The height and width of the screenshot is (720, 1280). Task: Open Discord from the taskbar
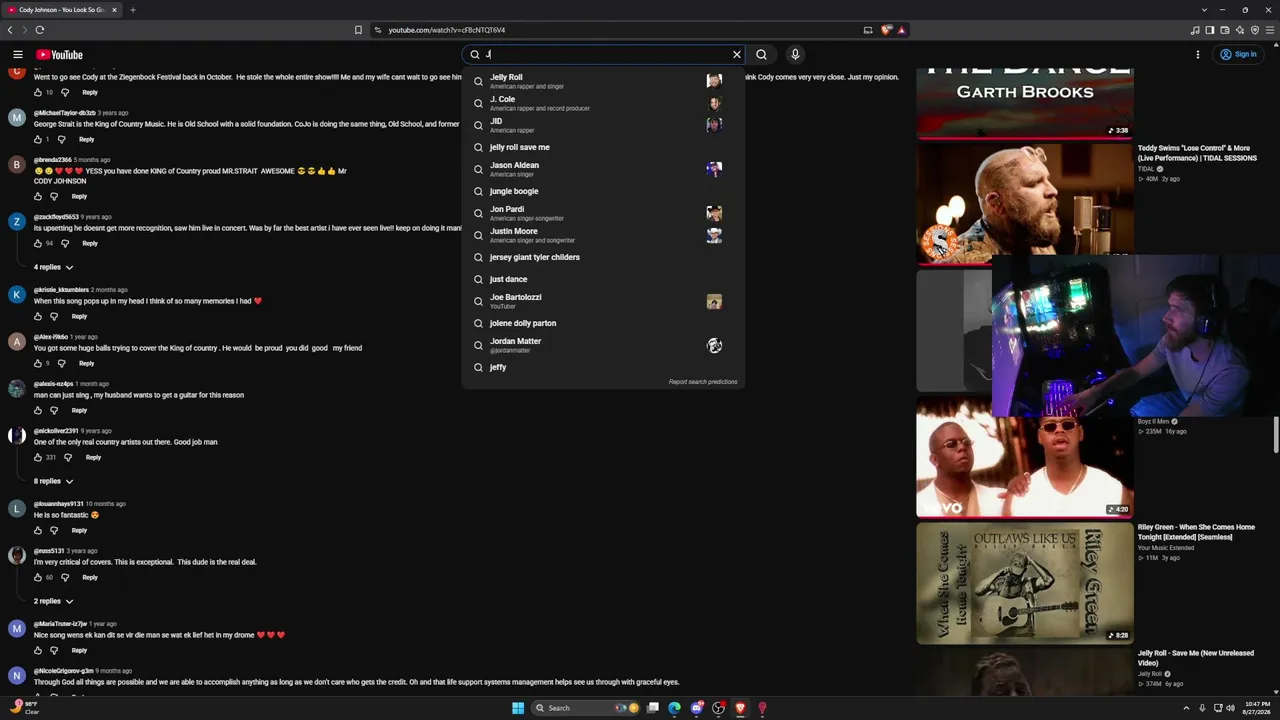tap(697, 708)
